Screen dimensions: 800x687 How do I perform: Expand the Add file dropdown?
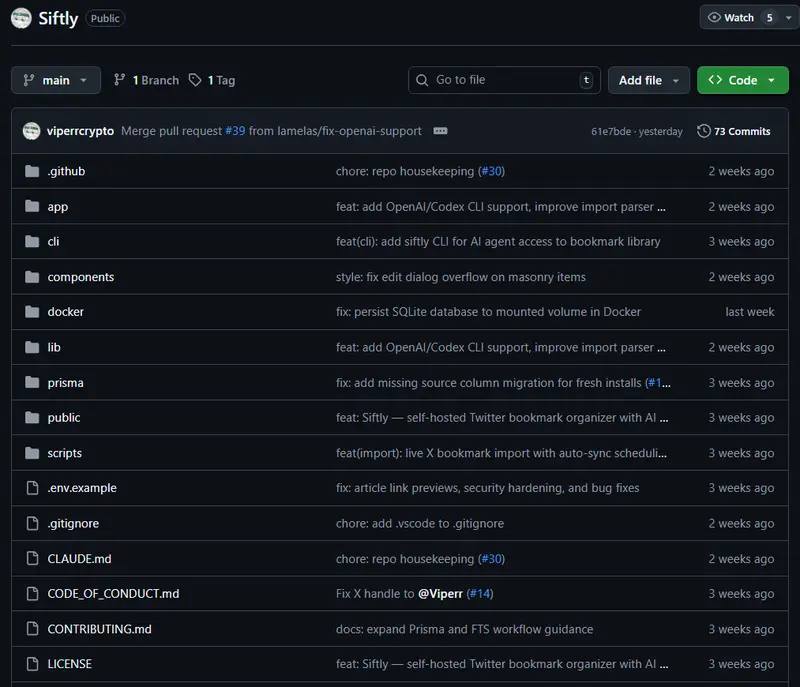[x=648, y=80]
